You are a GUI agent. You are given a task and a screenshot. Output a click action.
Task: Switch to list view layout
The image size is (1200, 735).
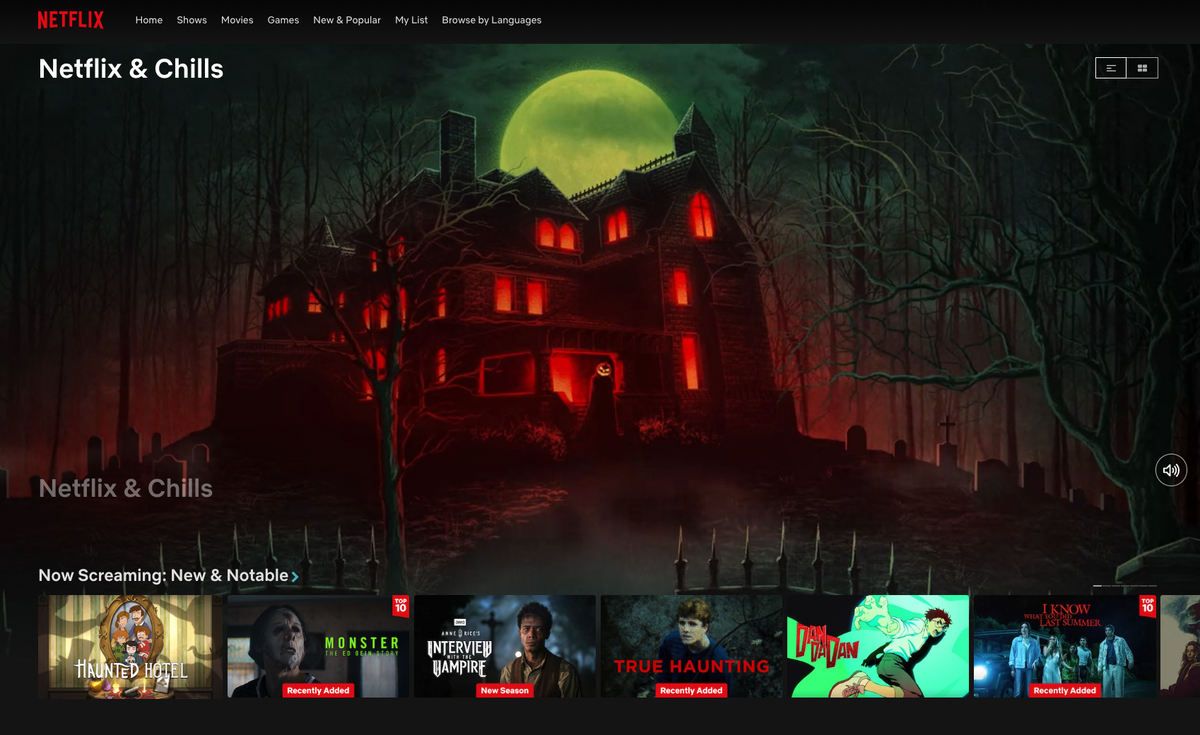(1111, 68)
